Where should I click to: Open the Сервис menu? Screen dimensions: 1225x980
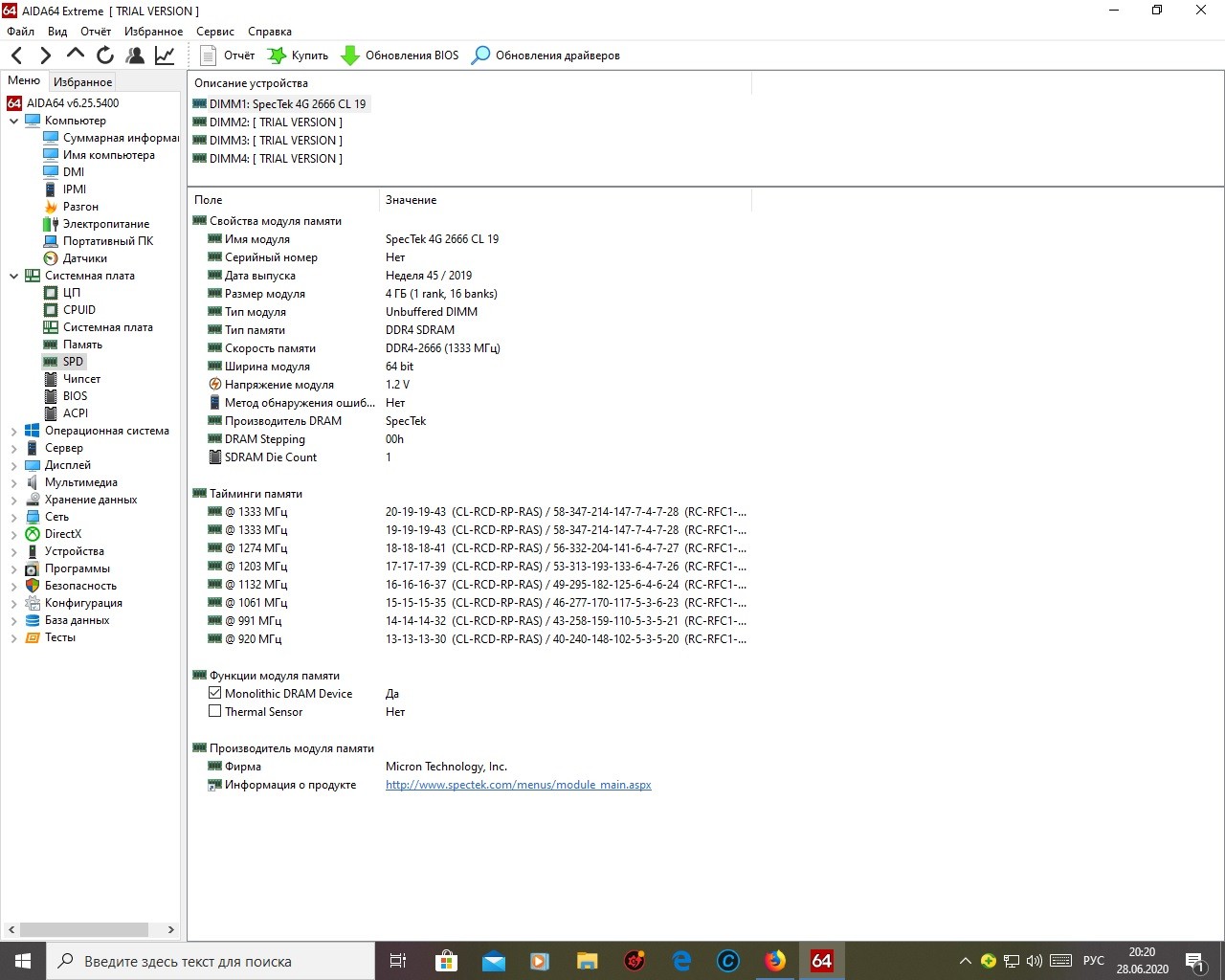pyautogui.click(x=215, y=32)
